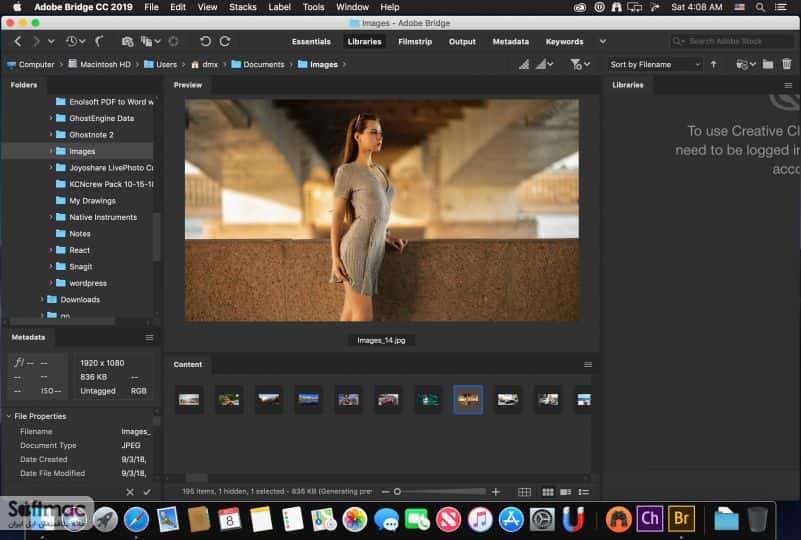The height and width of the screenshot is (540, 801).
Task: Open the Apple menu
Action: 17,7
